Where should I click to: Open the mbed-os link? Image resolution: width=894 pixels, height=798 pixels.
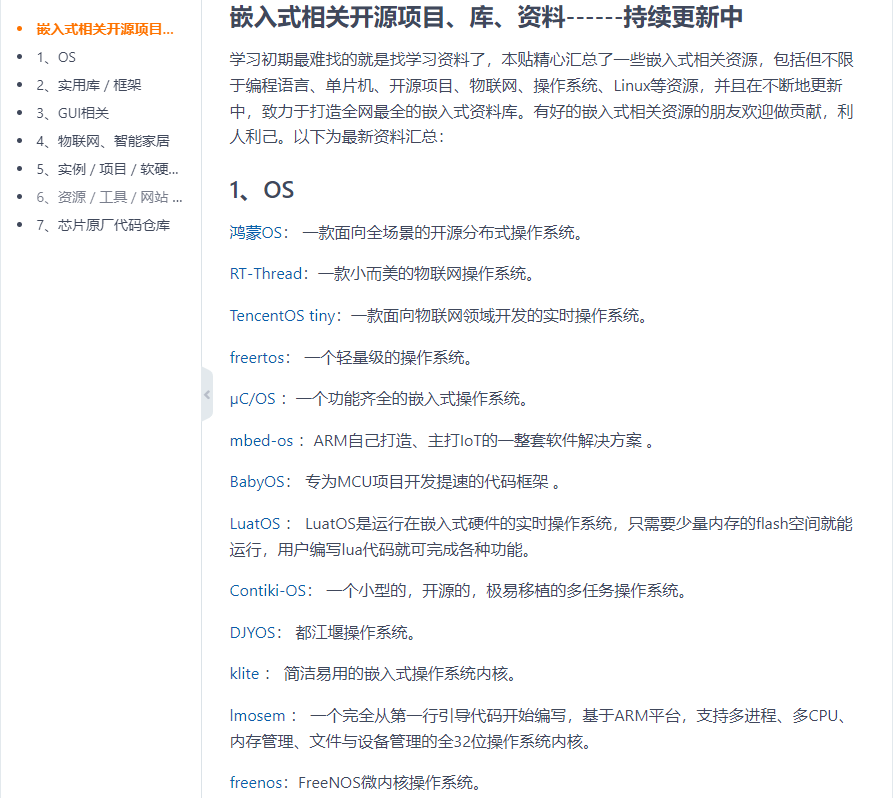pyautogui.click(x=261, y=441)
